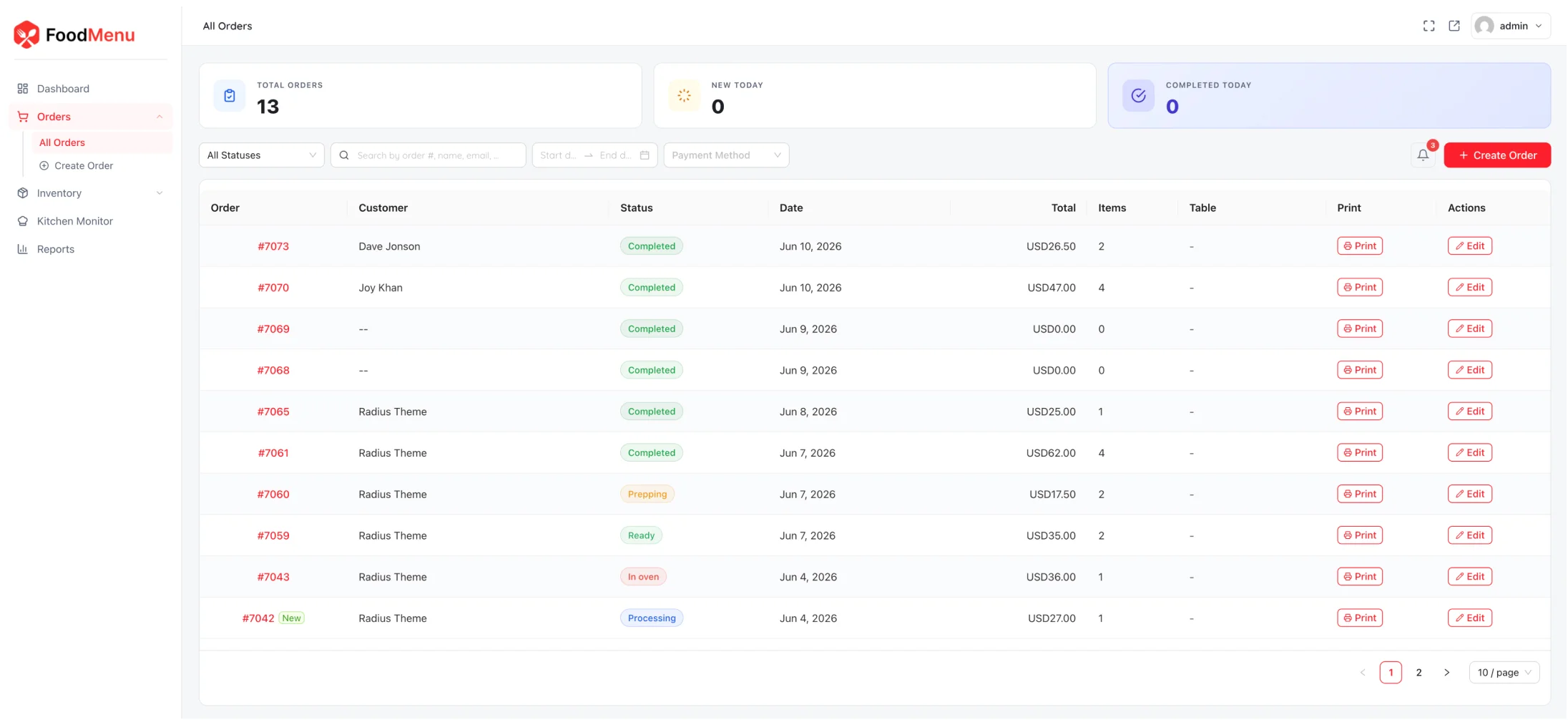Open the All Statuses dropdown

click(262, 155)
